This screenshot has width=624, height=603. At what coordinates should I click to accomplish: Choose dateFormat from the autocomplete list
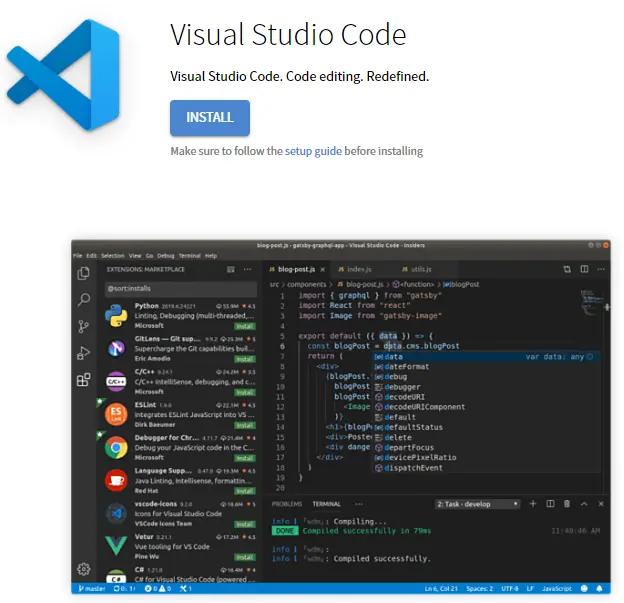pyautogui.click(x=407, y=367)
